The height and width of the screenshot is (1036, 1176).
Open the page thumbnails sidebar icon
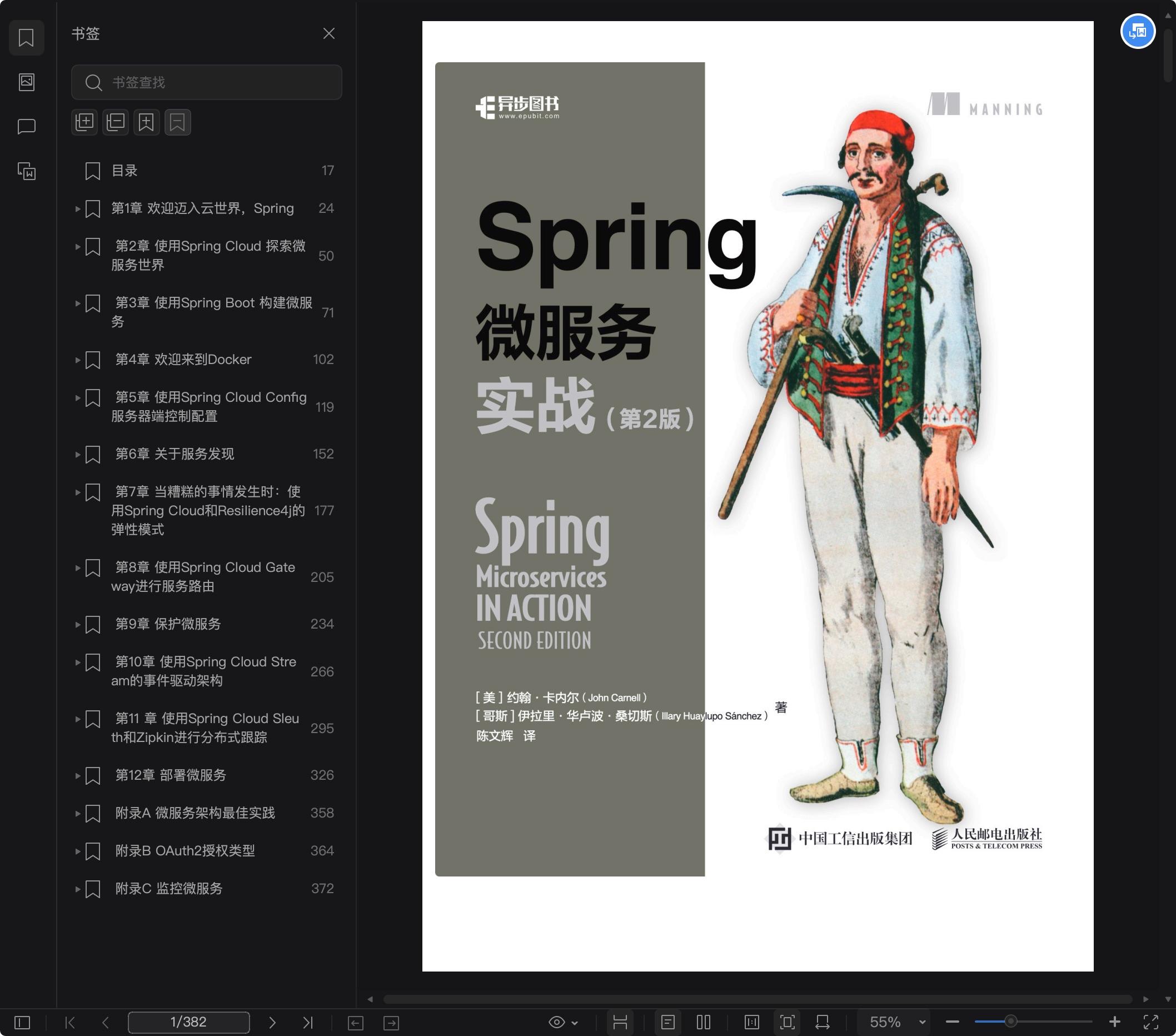27,82
